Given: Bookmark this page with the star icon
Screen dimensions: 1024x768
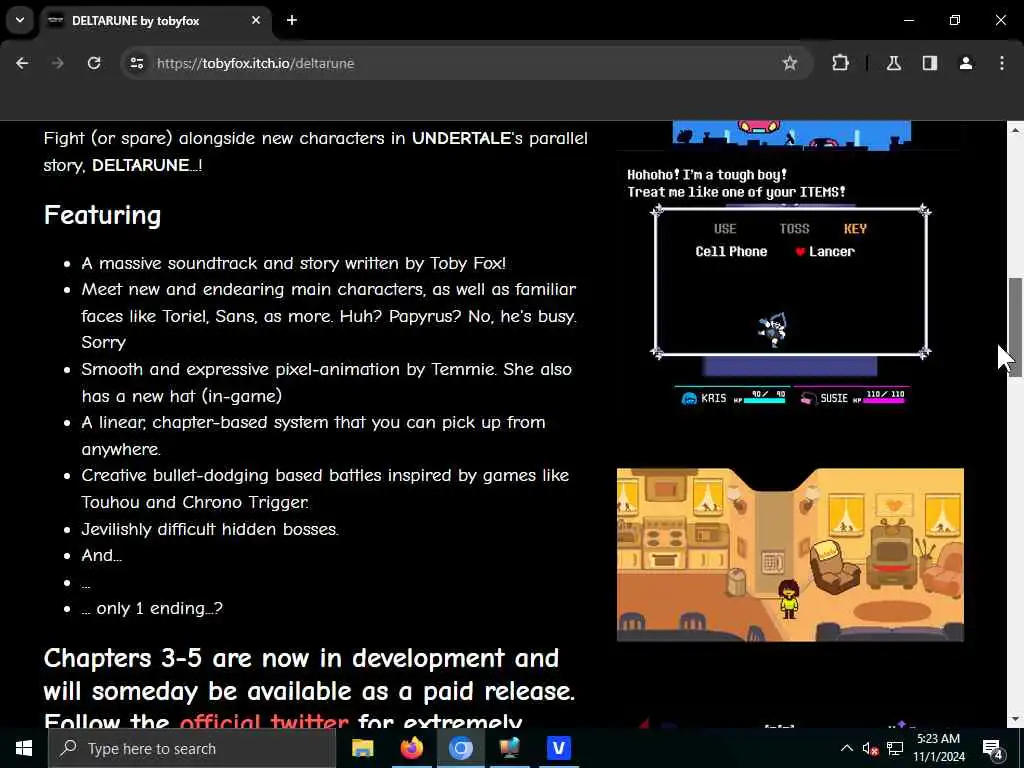Looking at the screenshot, I should tap(790, 63).
